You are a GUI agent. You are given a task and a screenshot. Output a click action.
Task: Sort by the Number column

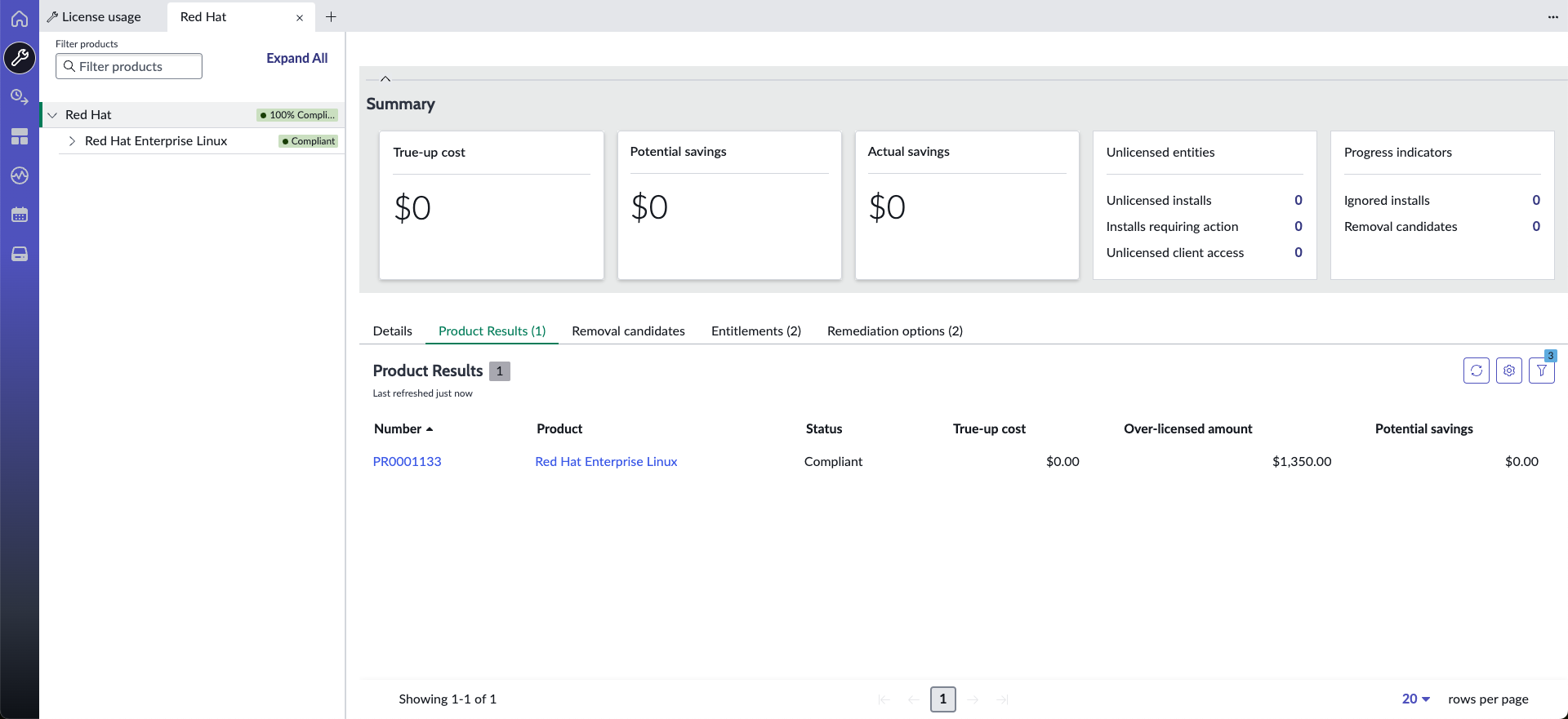point(403,428)
